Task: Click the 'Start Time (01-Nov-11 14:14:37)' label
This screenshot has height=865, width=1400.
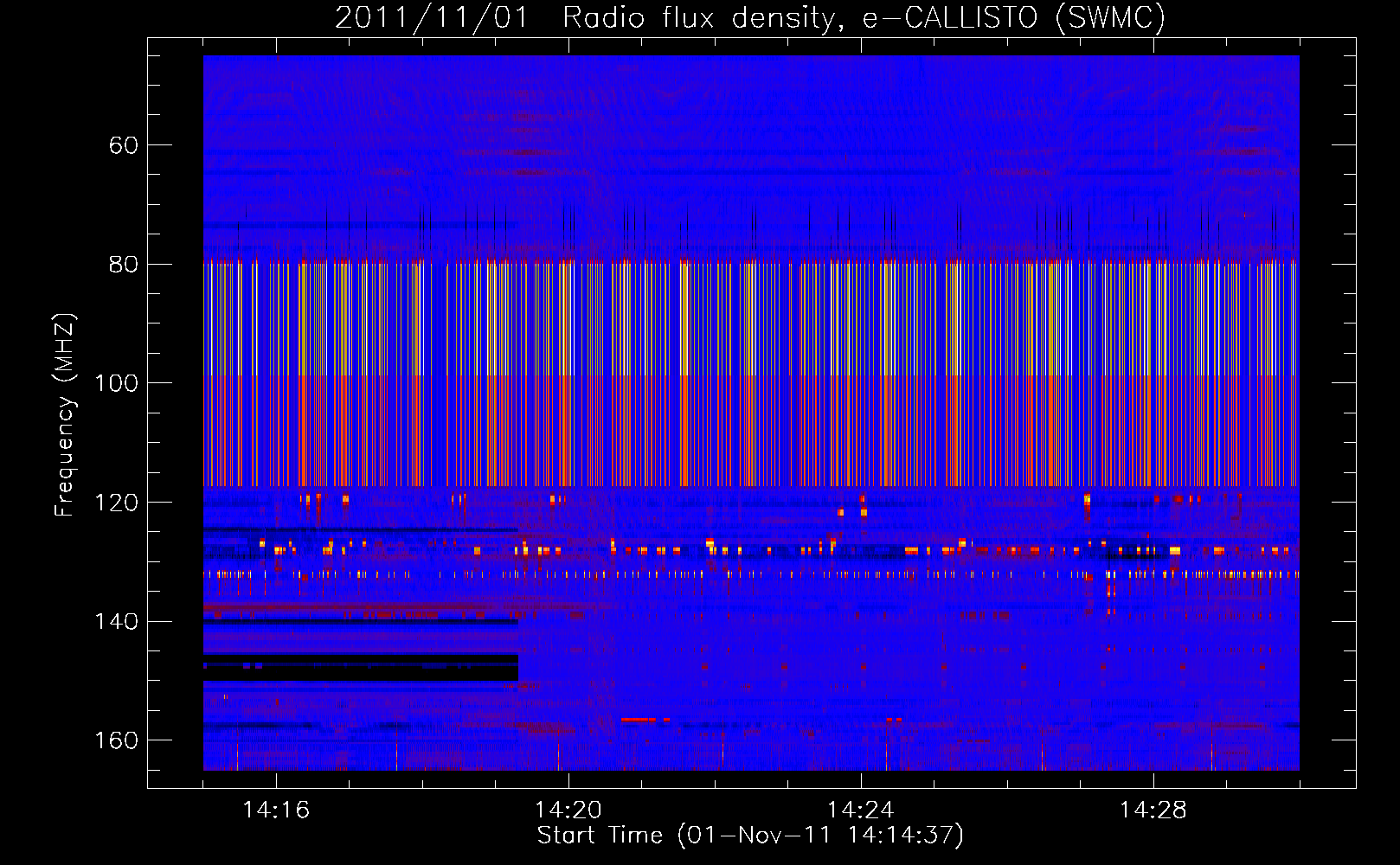Action: click(x=750, y=835)
